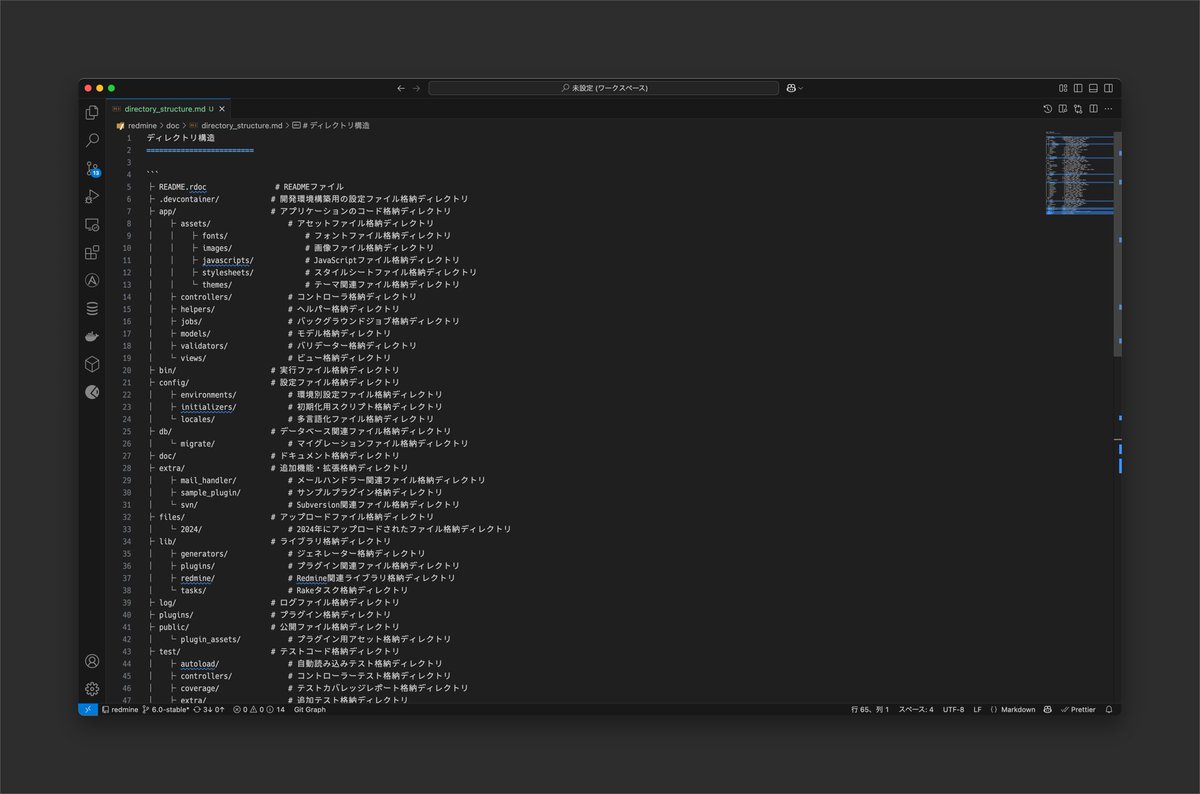Open file history timeline icon in editor toolbar

tap(1047, 108)
